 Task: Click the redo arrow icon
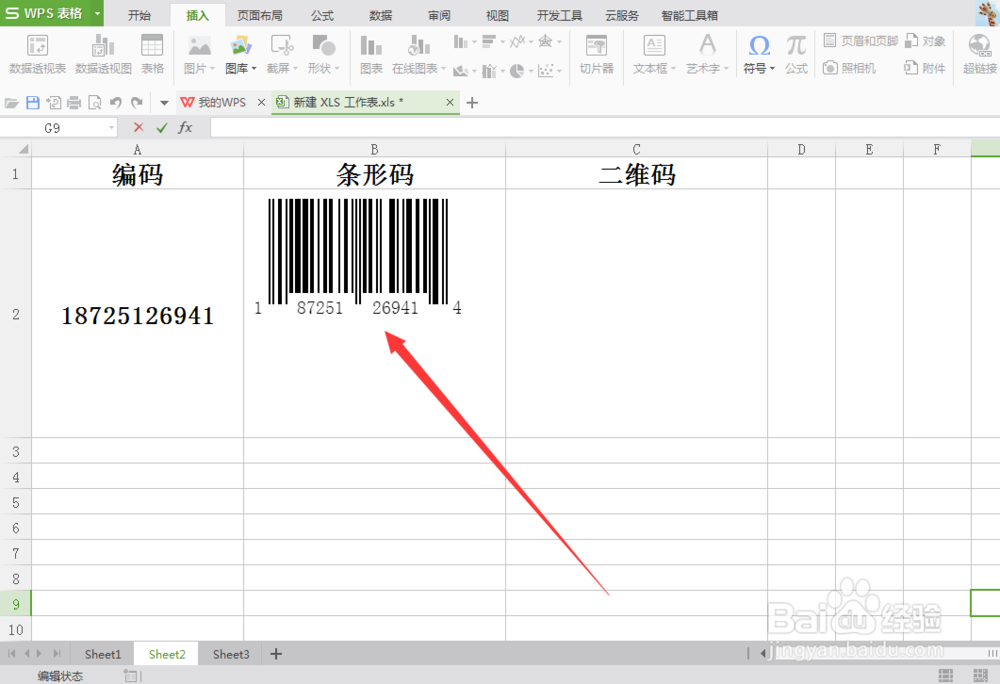point(136,103)
